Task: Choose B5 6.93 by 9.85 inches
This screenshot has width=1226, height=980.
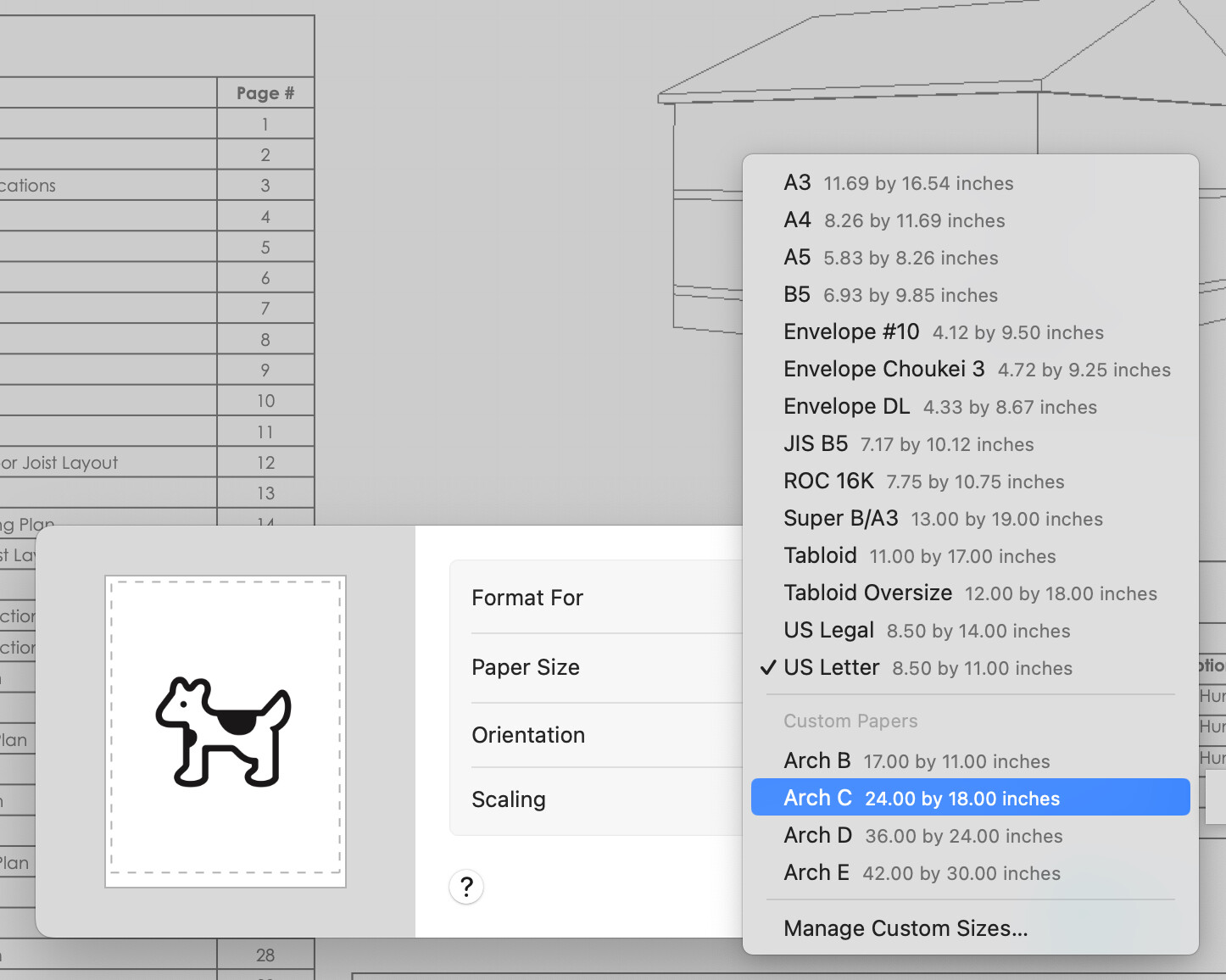Action: point(971,295)
